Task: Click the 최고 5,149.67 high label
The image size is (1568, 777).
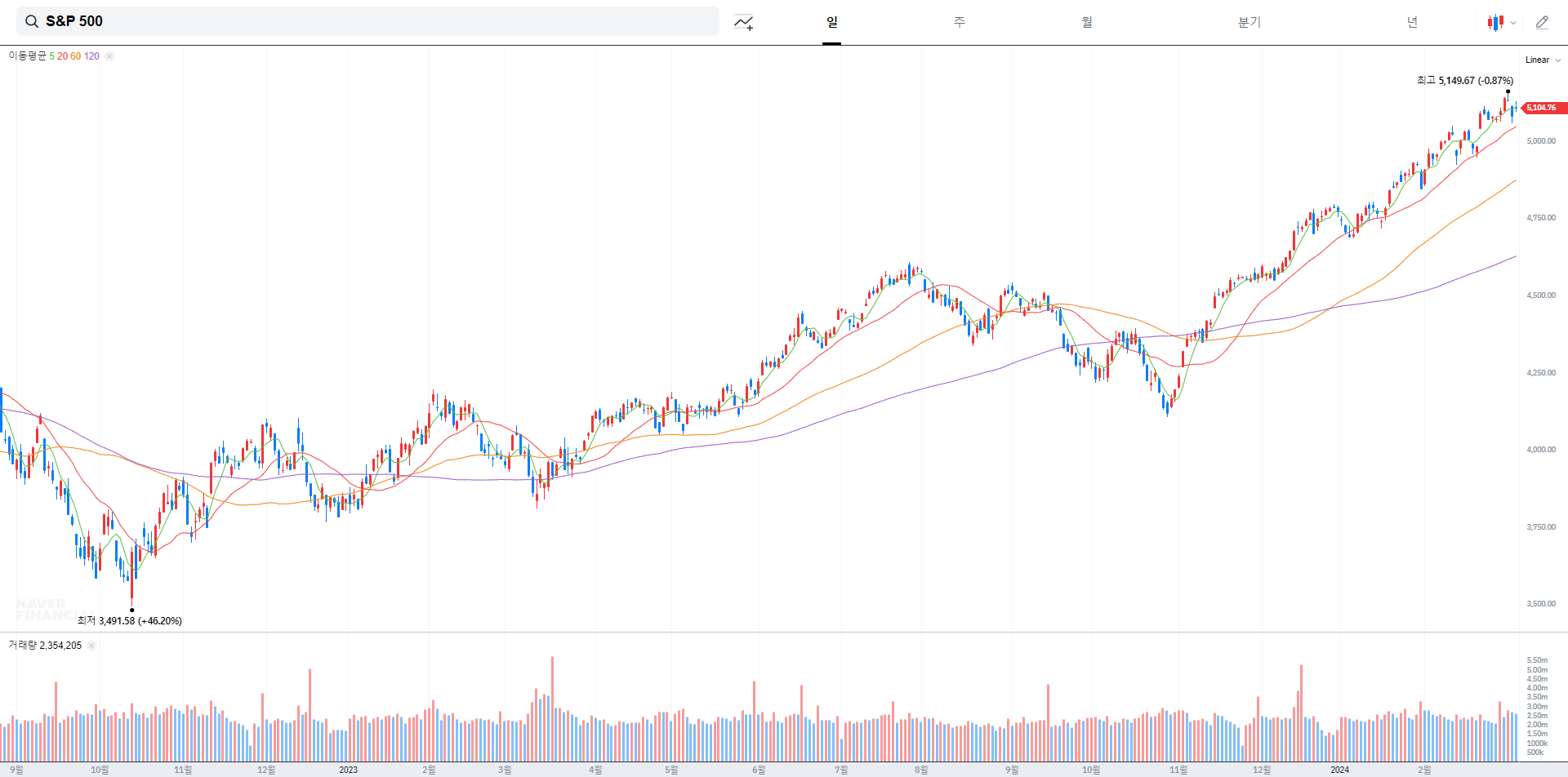Action: point(1465,81)
